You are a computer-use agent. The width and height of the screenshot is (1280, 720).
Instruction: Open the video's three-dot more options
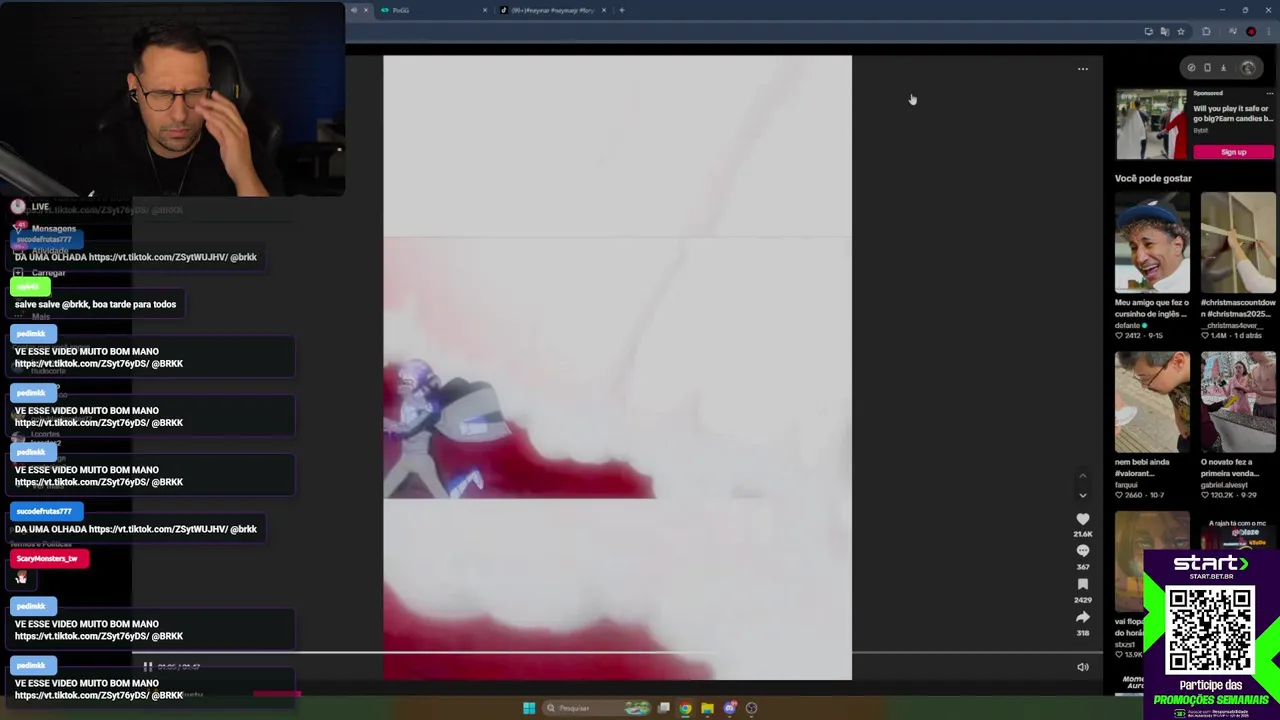[x=1082, y=69]
